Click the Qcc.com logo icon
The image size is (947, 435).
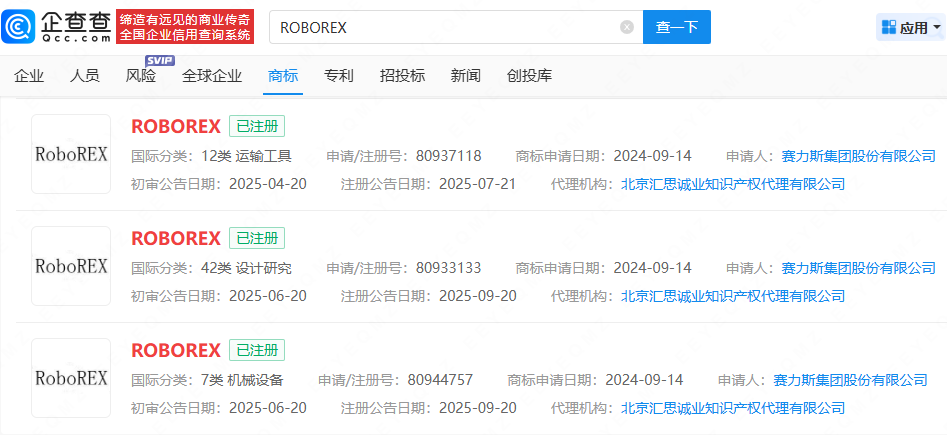coord(22,27)
